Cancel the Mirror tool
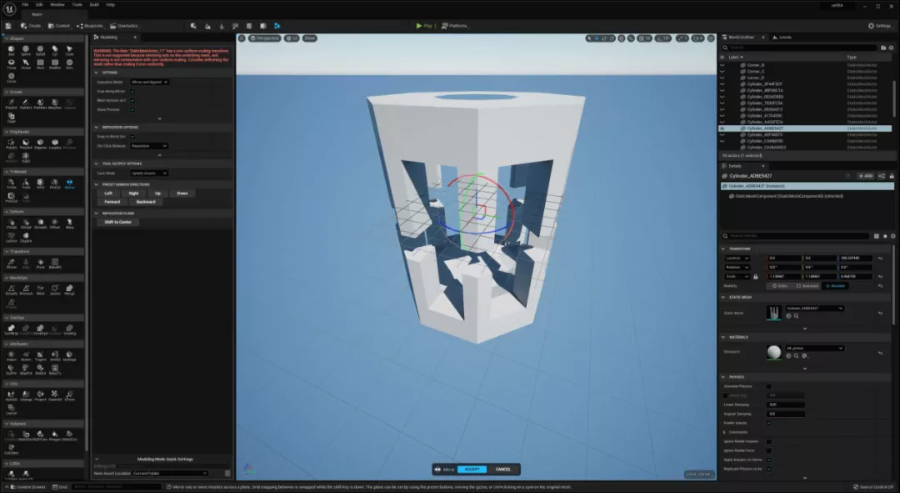 503,469
